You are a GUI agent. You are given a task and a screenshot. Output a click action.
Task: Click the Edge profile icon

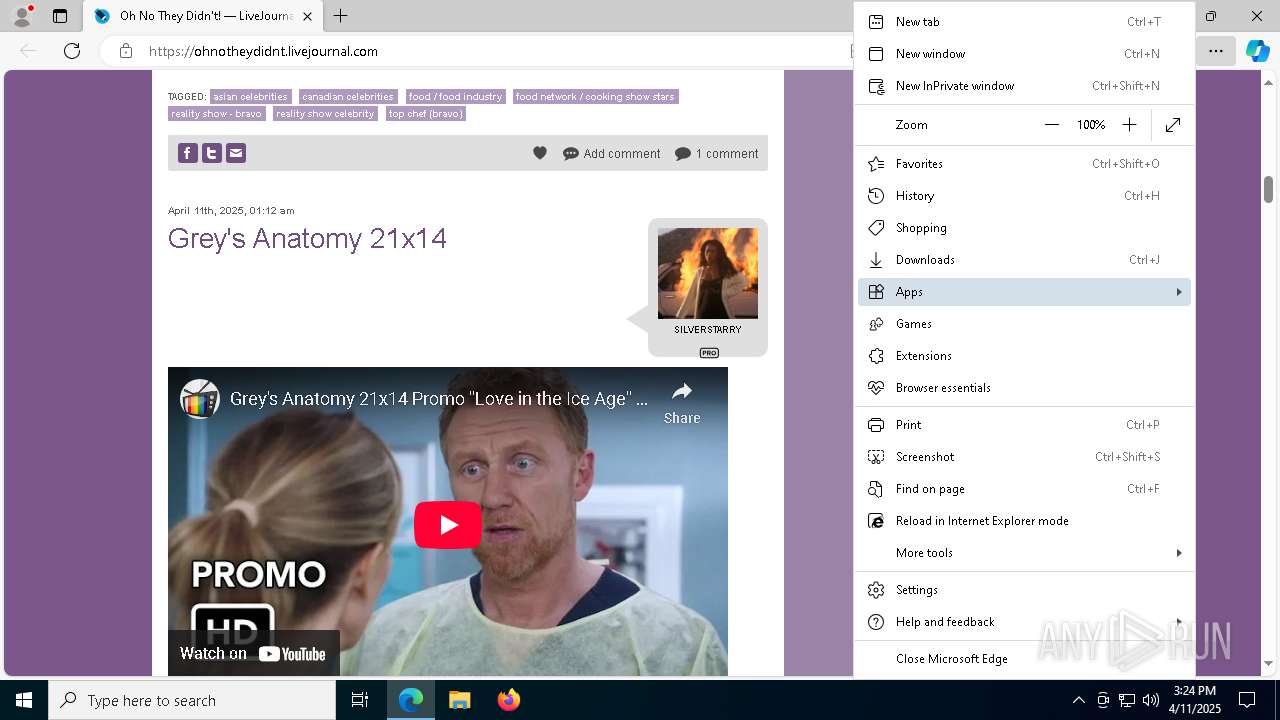[21, 16]
